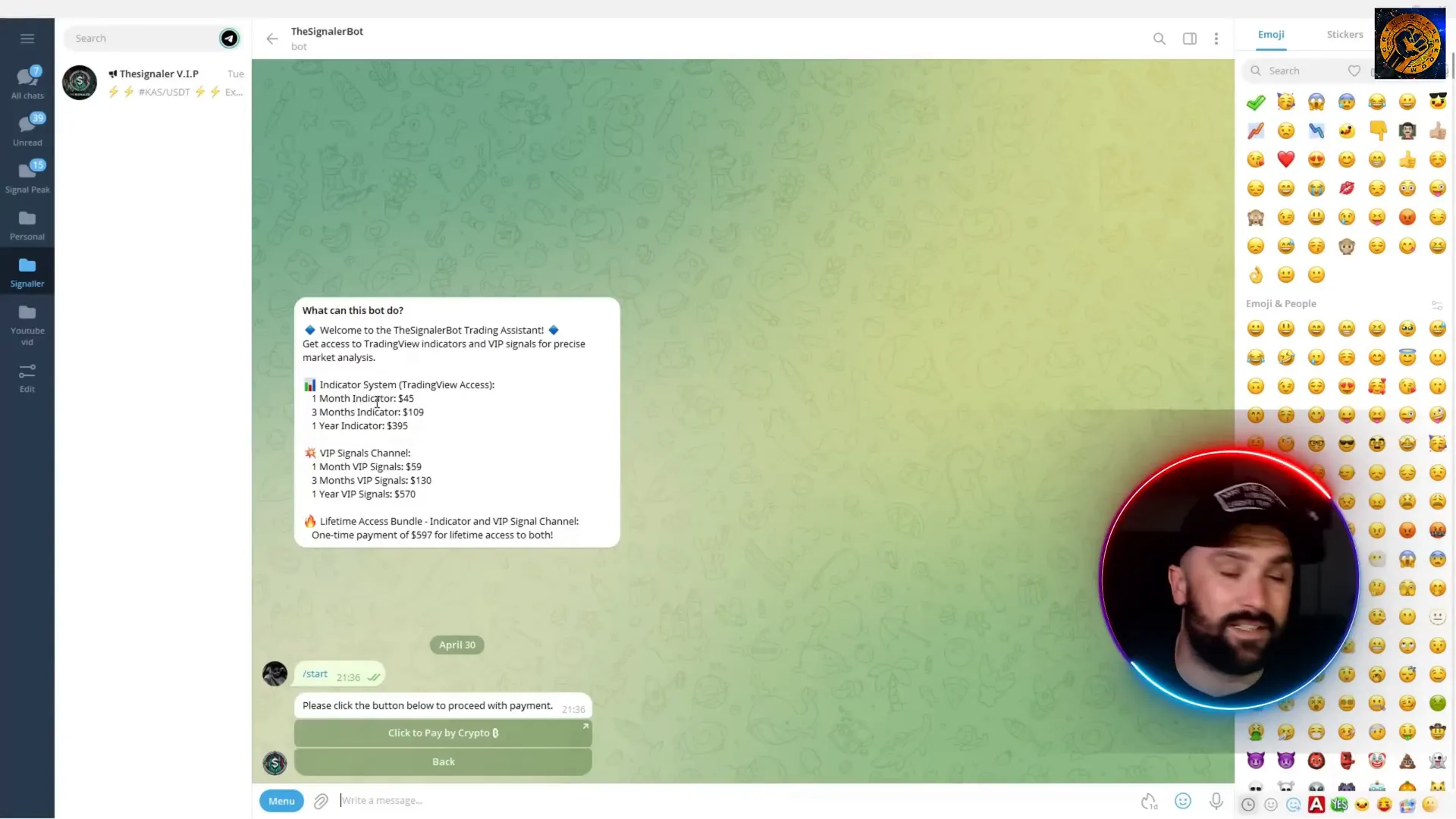Select the monkey face emoji
This screenshot has height=819, width=1456.
pyautogui.click(x=1347, y=246)
